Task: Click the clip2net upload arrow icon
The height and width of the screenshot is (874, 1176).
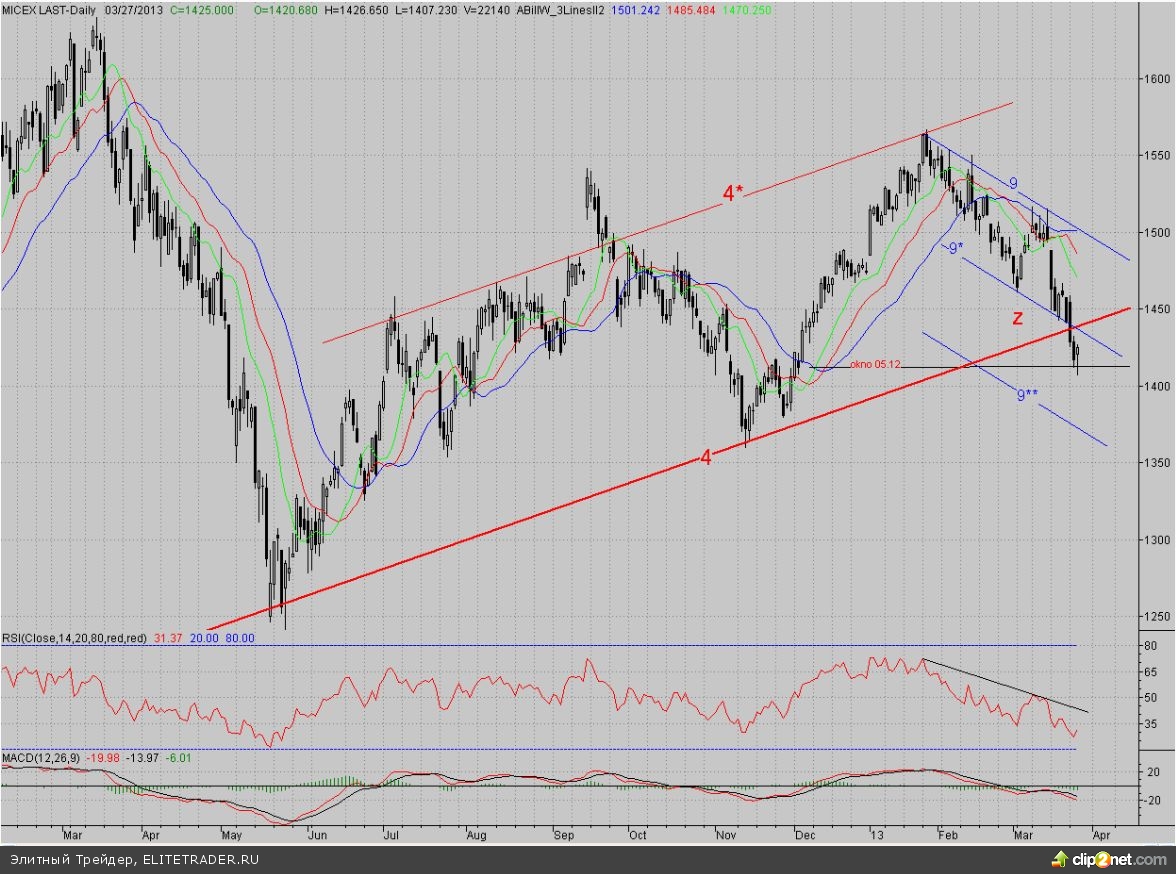Action: tap(1057, 860)
